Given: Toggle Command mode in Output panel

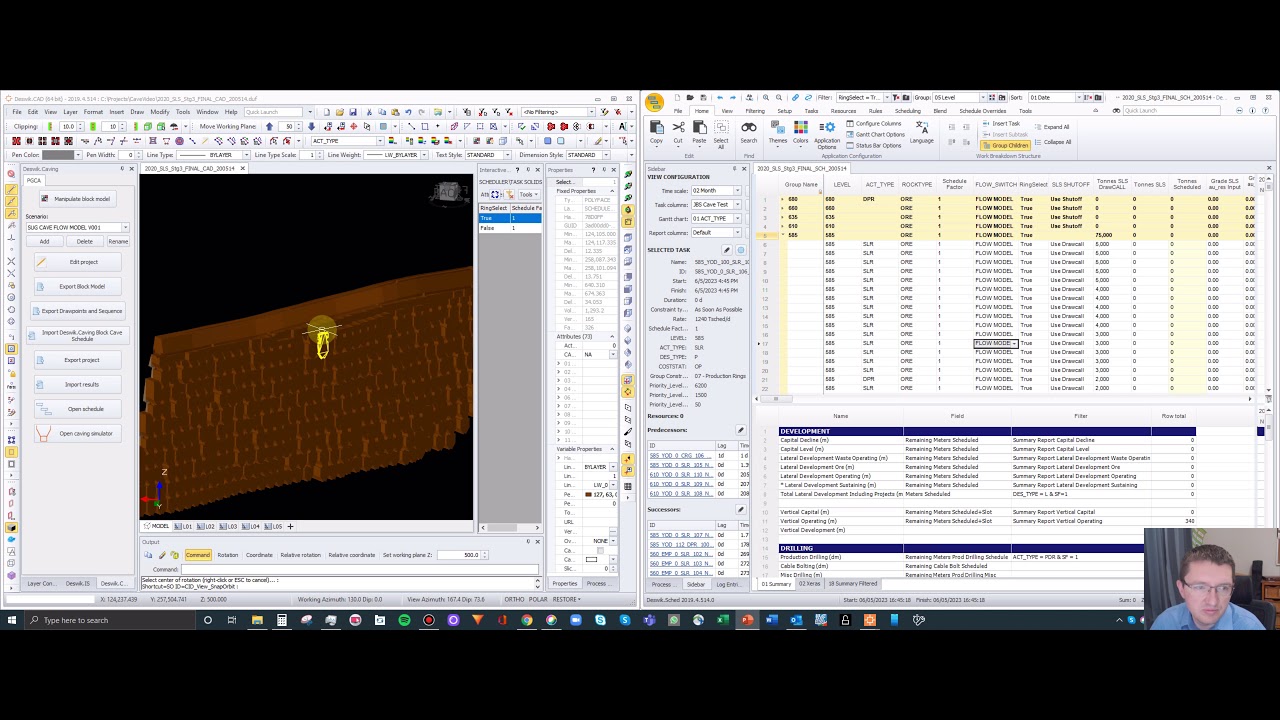Looking at the screenshot, I should 197,555.
